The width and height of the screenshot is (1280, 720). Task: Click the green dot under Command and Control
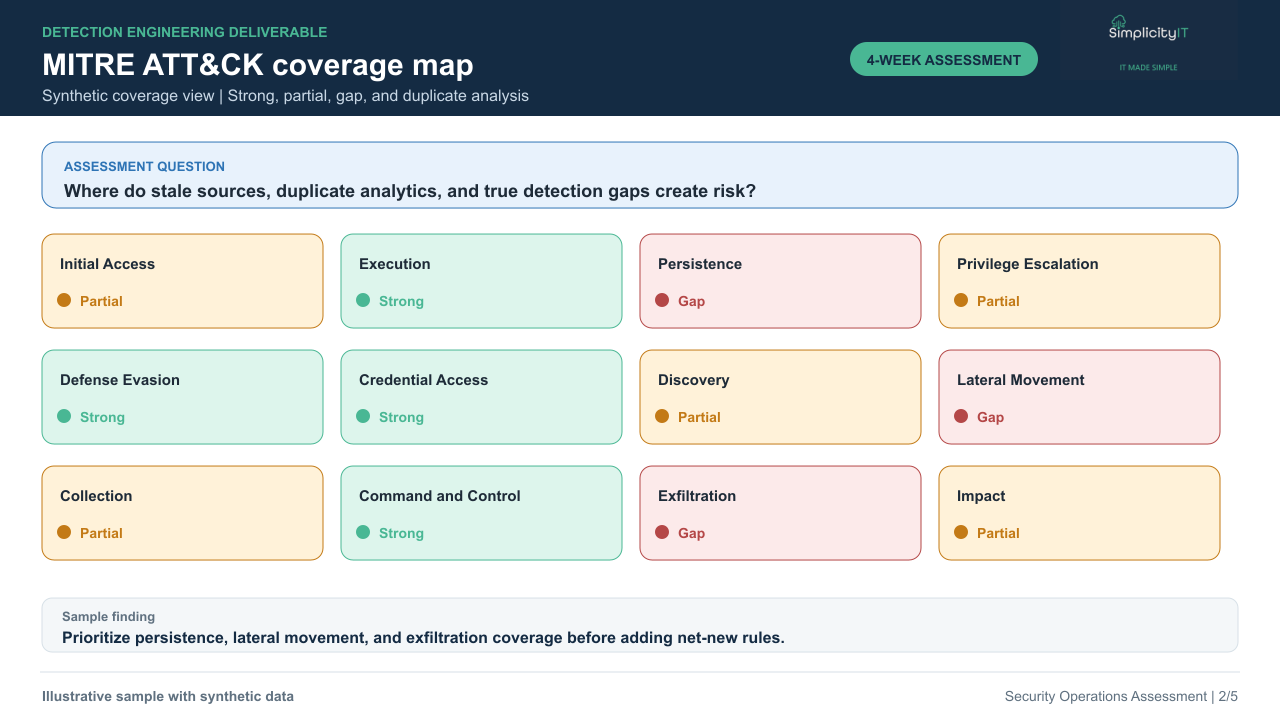point(363,532)
